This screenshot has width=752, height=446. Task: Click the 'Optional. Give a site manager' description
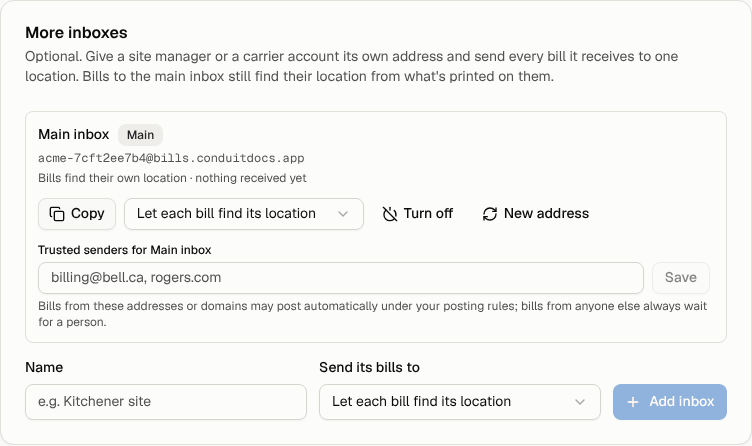[352, 66]
